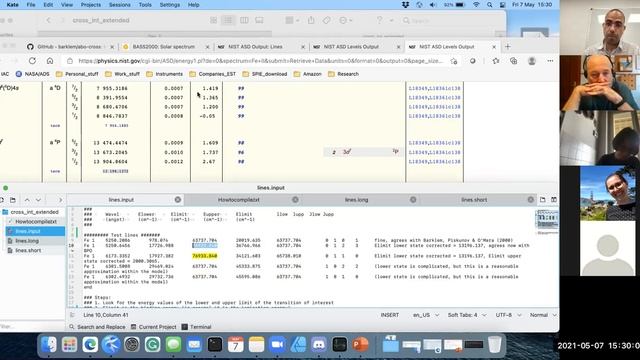Viewport: 640px width, 360px height.
Task: Close the lines.long editor tab
Action: [x=413, y=200]
